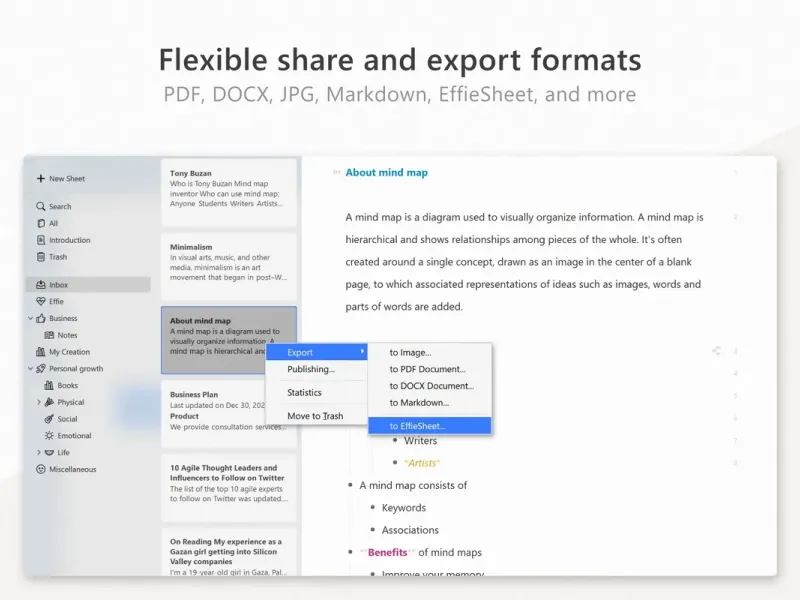This screenshot has height=600, width=800.
Task: Export to Markdown... option
Action: (430, 403)
